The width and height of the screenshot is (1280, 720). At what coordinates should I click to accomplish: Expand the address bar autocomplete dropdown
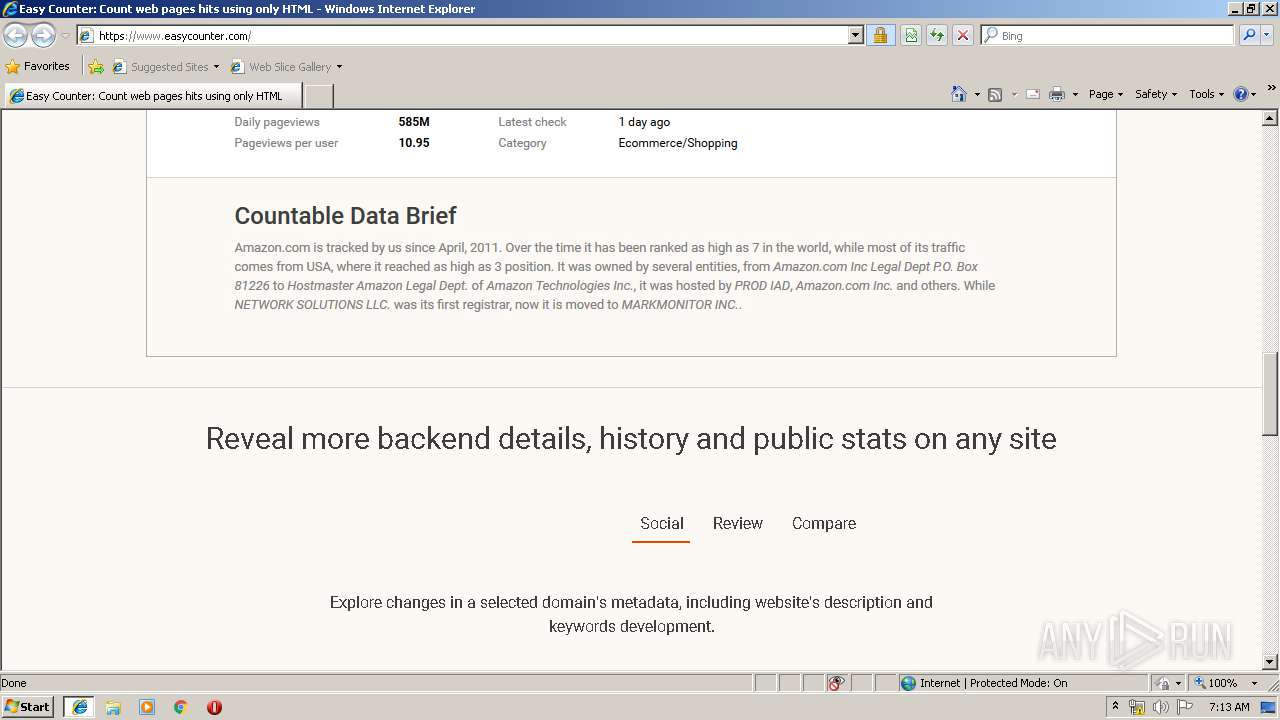point(855,36)
